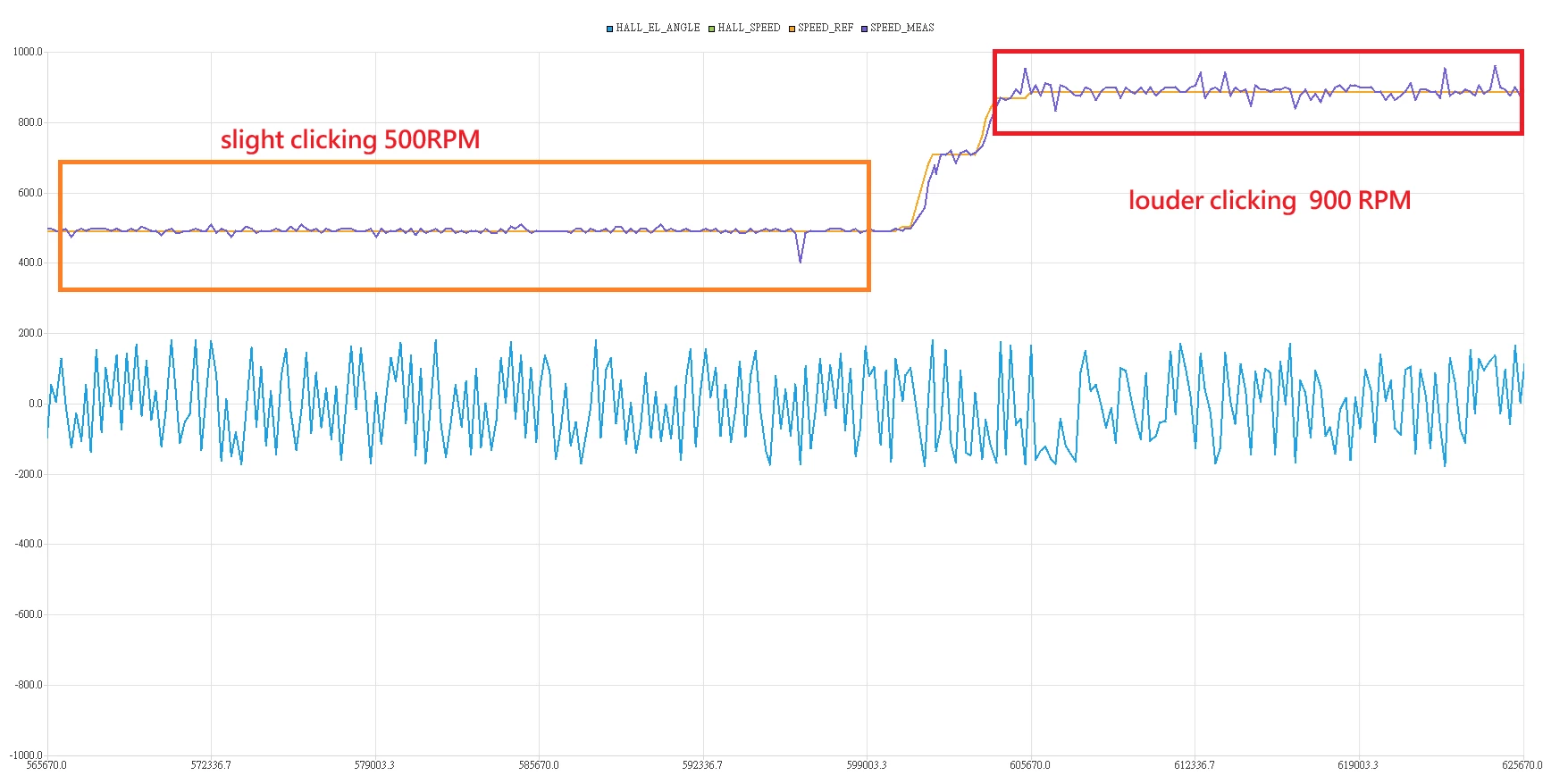Screen dimensions: 1551x784
Task: Click the 600.0 y-axis label
Action: coord(30,193)
